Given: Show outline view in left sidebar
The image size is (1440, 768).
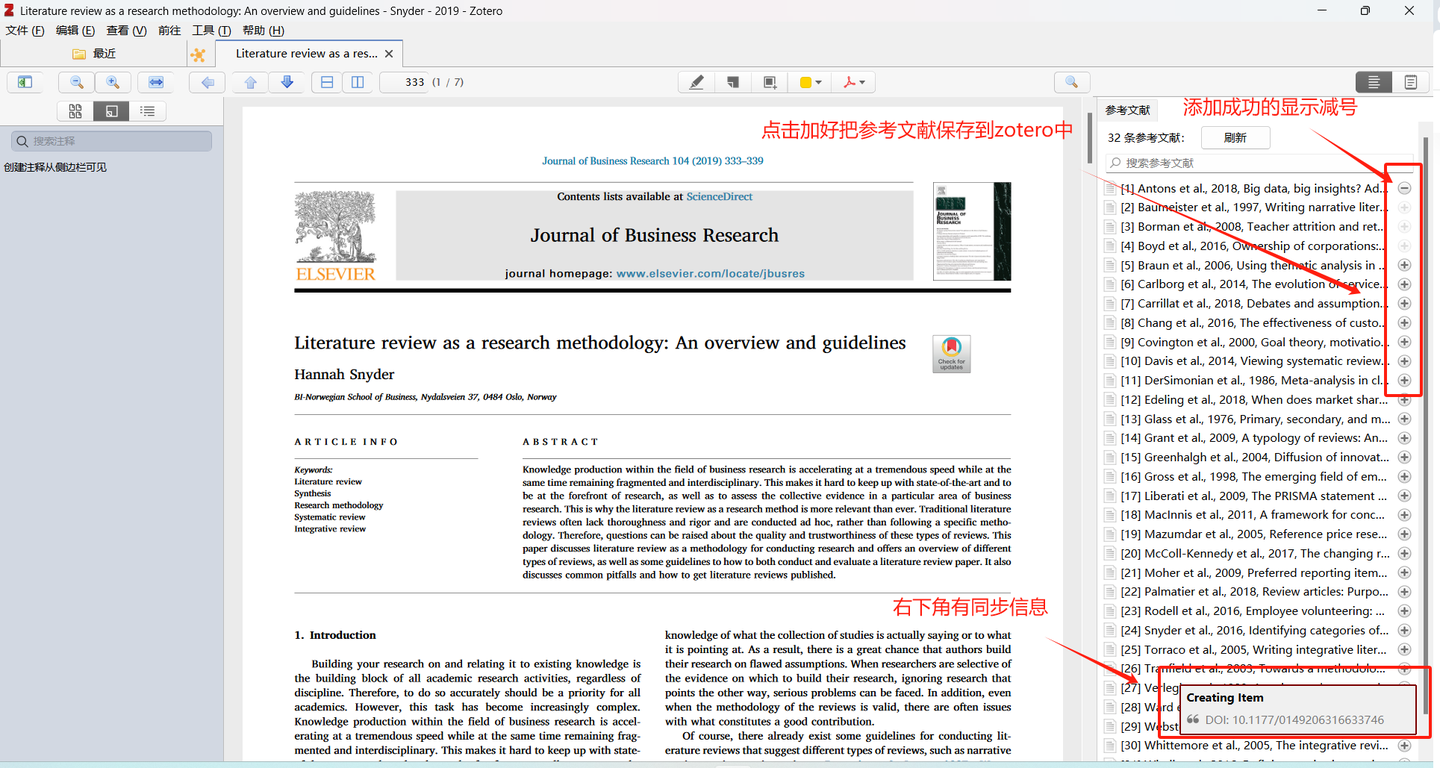Looking at the screenshot, I should point(148,111).
